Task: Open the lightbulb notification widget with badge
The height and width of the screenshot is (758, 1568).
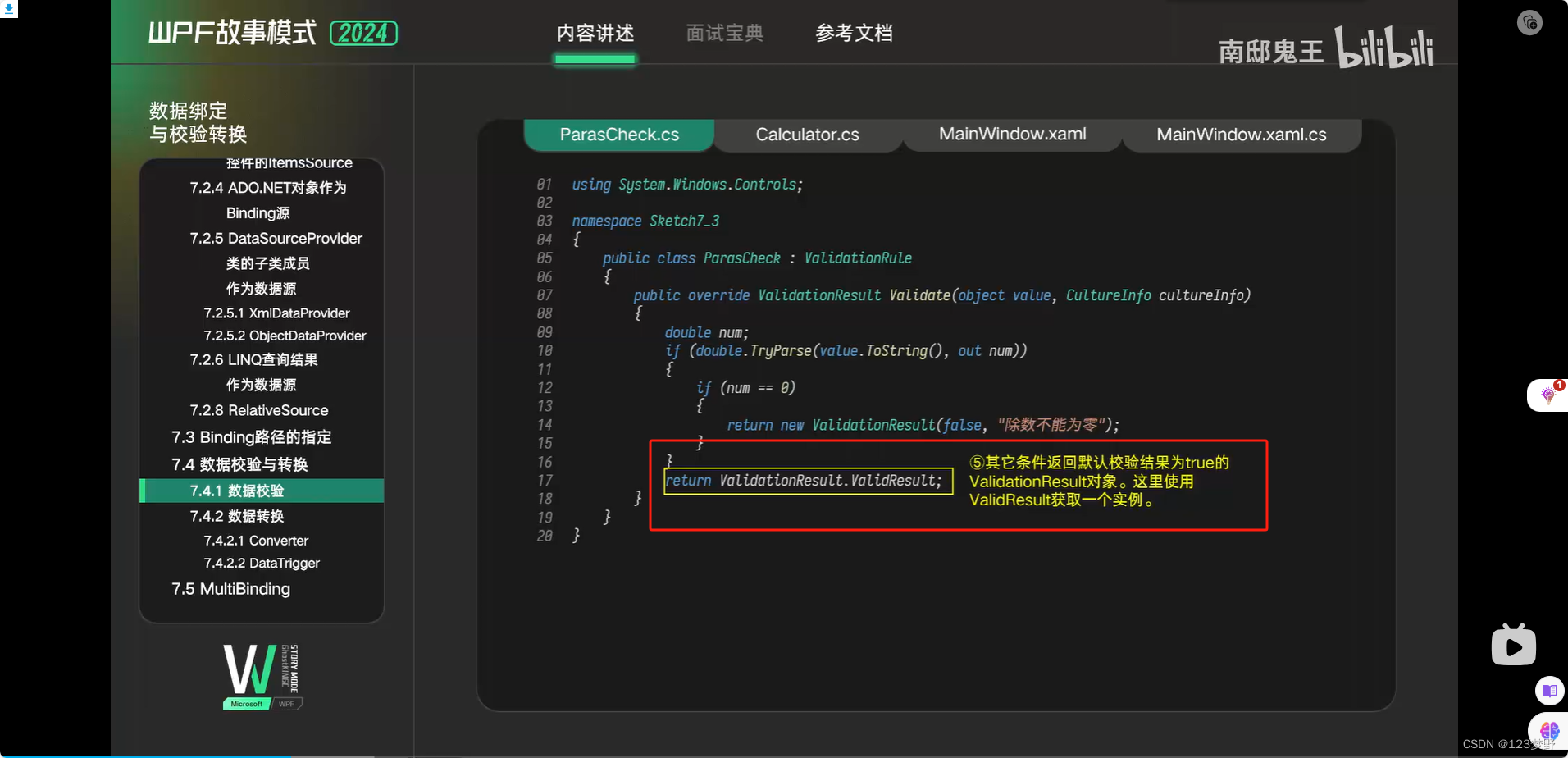Action: tap(1548, 395)
